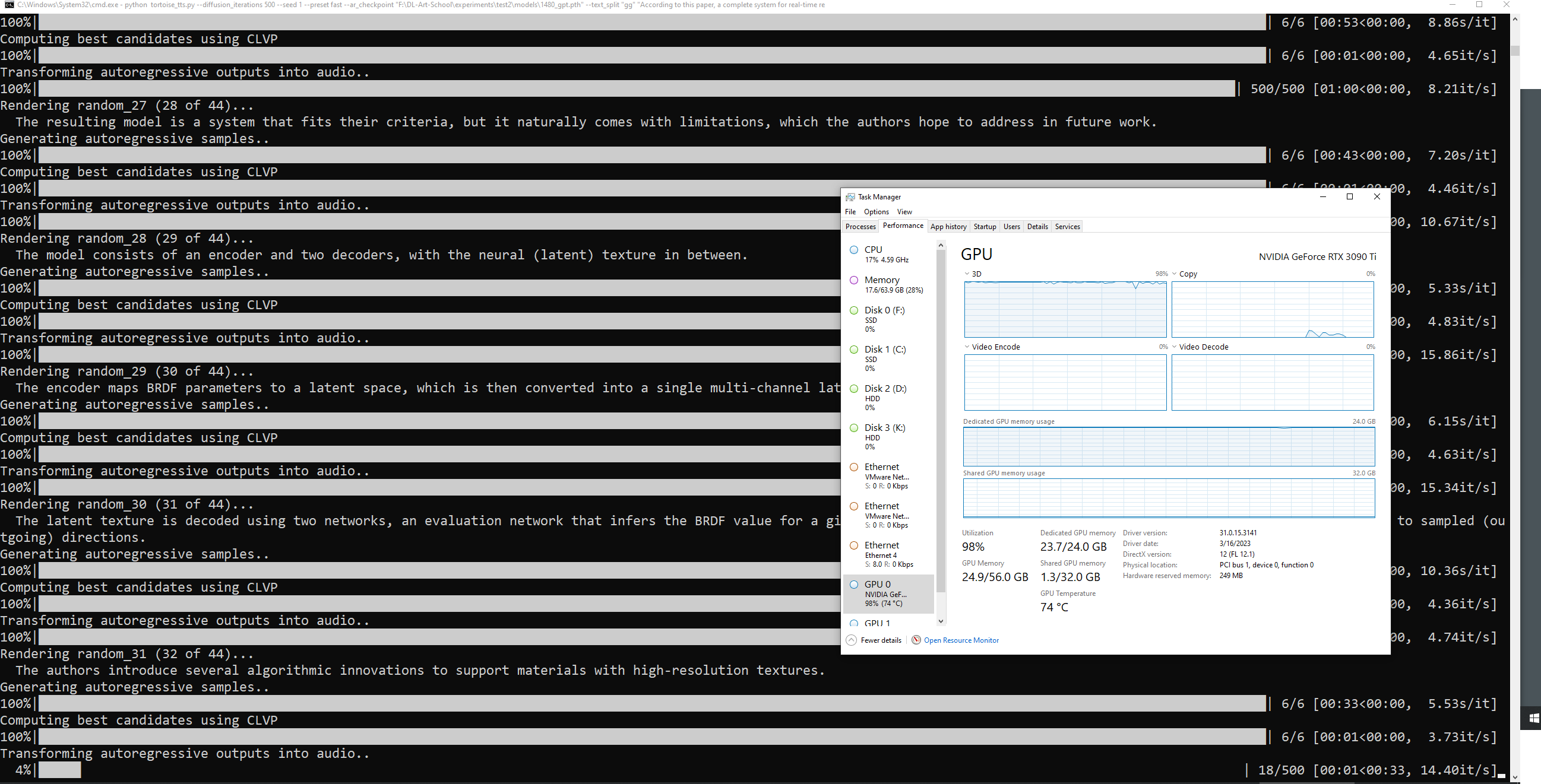This screenshot has width=1541, height=784.
Task: Open the Video Encode graph dropdown
Action: point(967,347)
